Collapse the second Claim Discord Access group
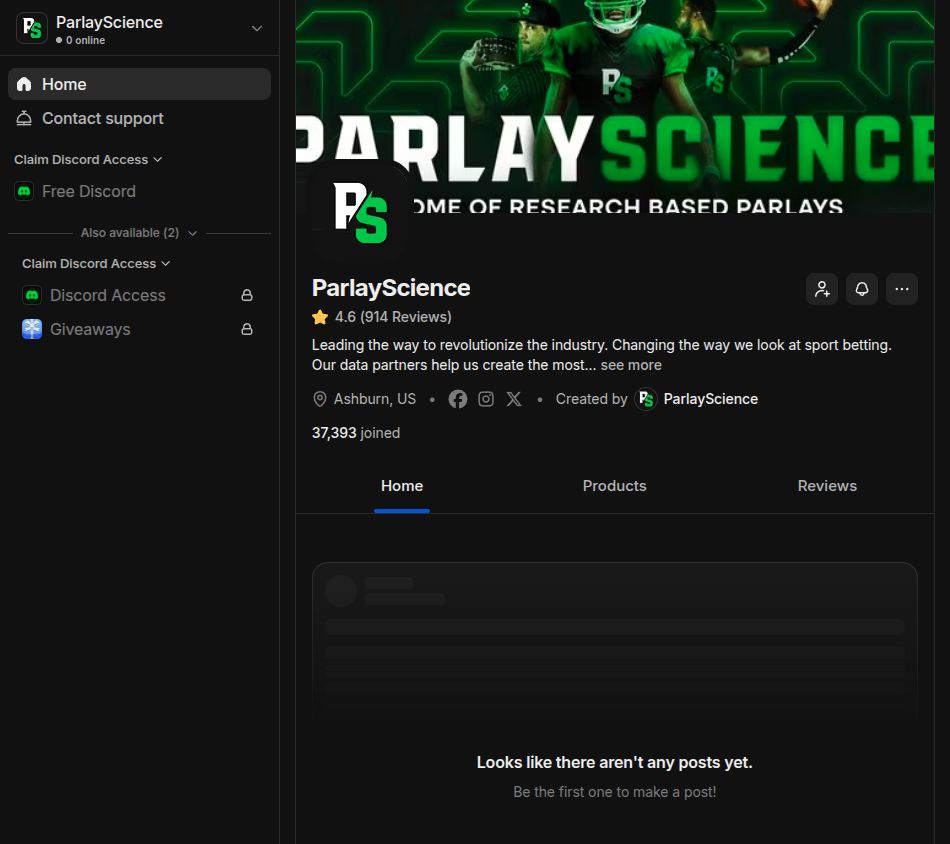950x844 pixels. (x=96, y=264)
